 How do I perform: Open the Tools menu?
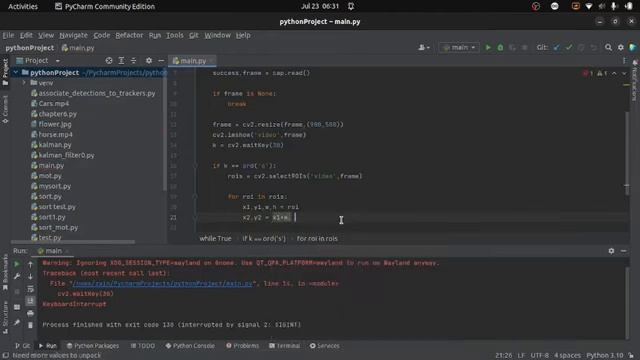tap(175, 35)
